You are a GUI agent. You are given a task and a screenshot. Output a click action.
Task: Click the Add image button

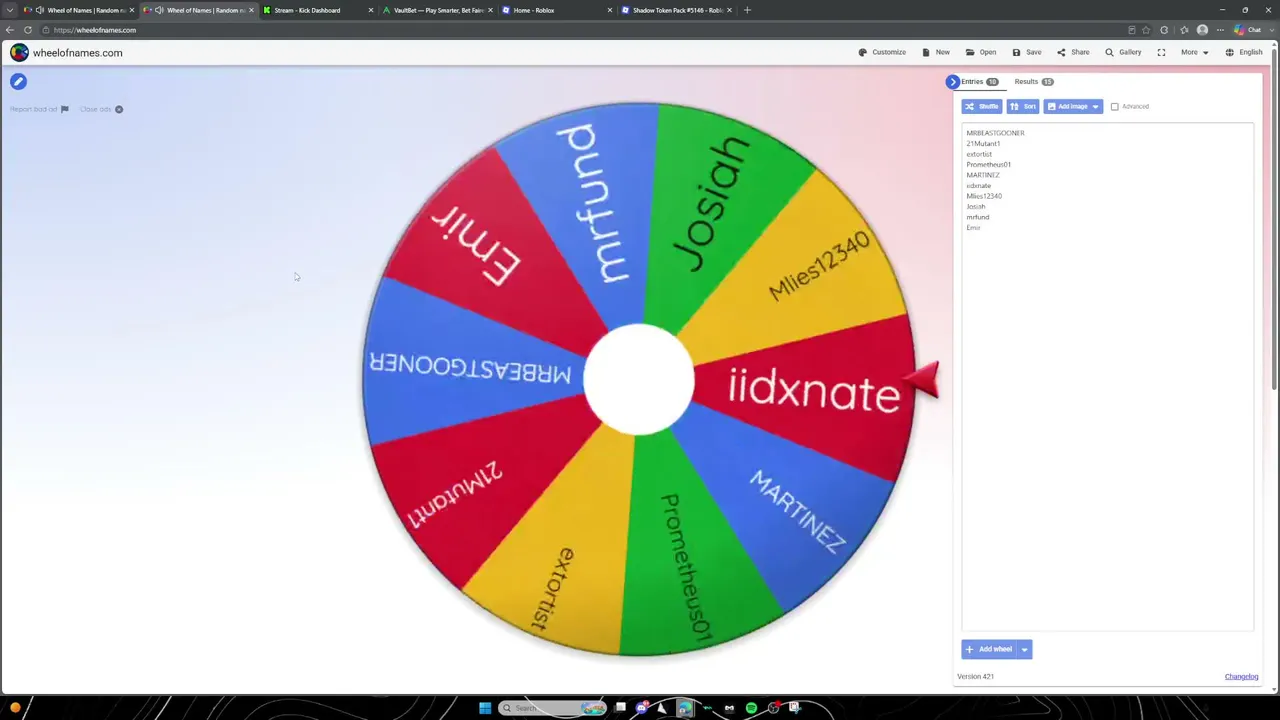click(1067, 106)
